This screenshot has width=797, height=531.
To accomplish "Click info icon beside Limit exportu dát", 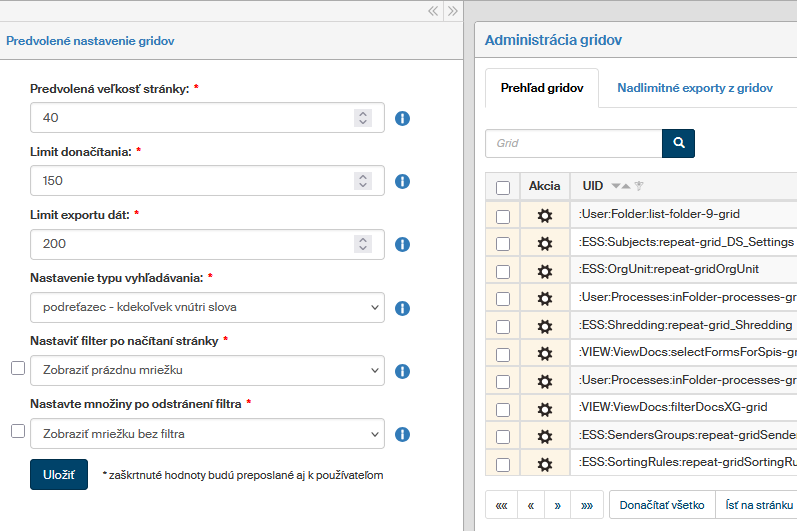I will [x=403, y=244].
